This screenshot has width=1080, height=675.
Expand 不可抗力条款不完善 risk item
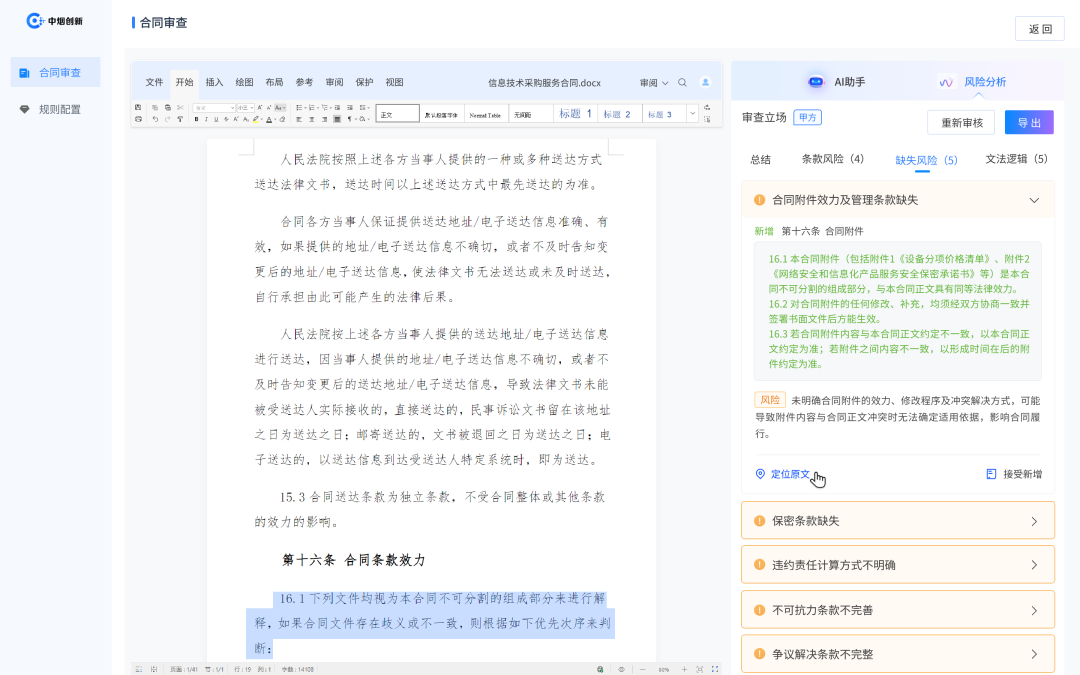coord(897,610)
